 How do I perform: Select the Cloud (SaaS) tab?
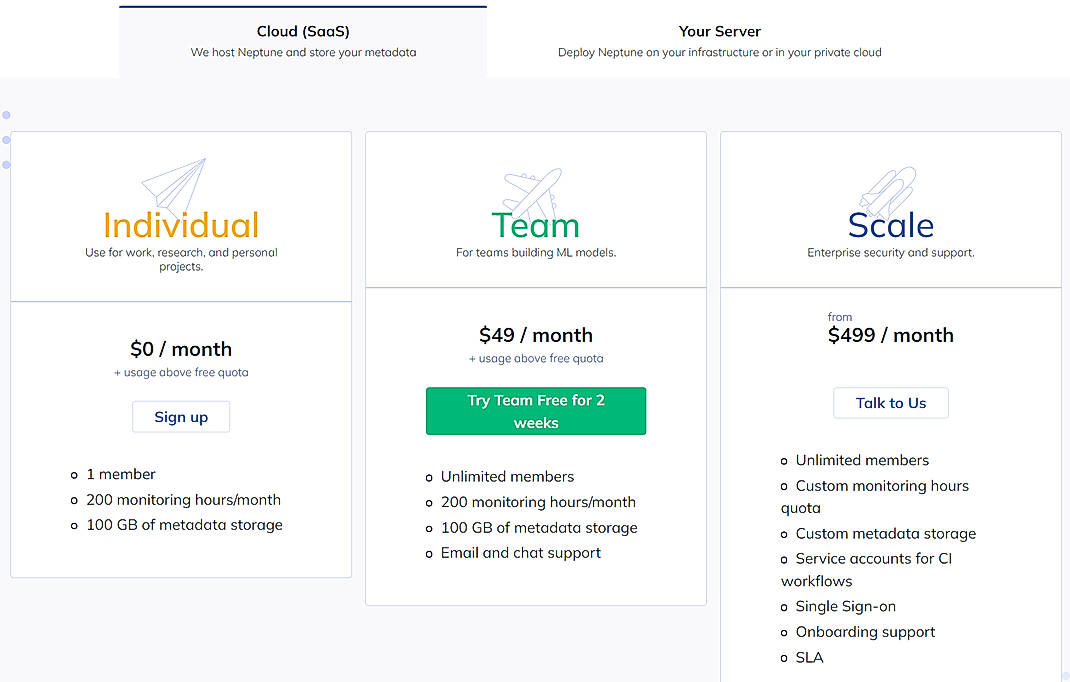[302, 40]
